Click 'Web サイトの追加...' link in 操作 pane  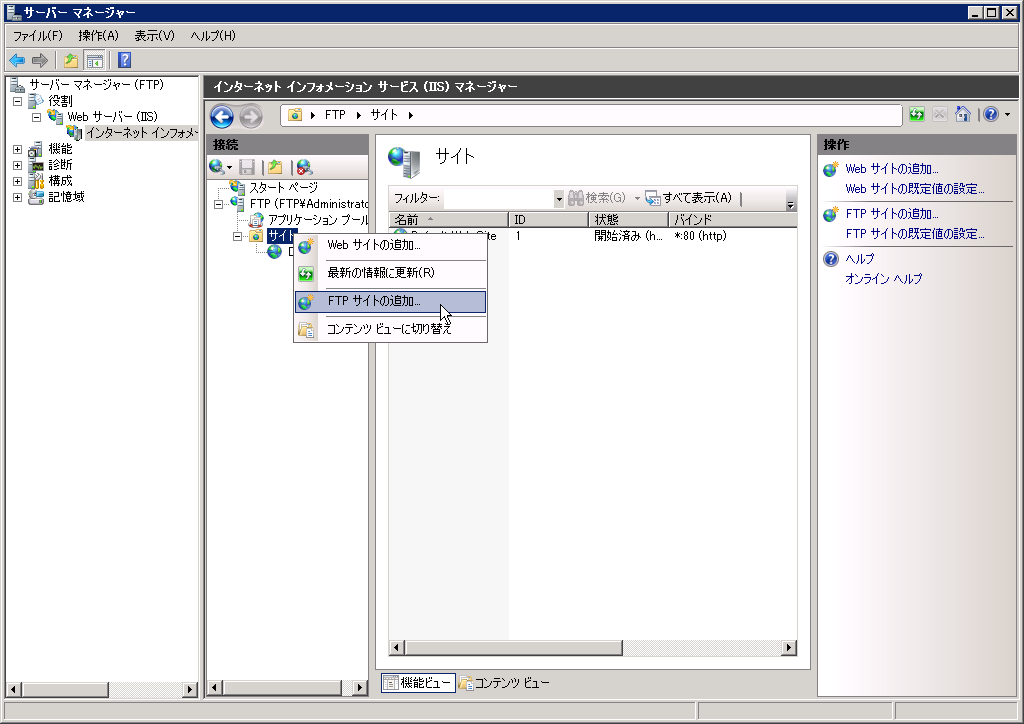[x=891, y=169]
